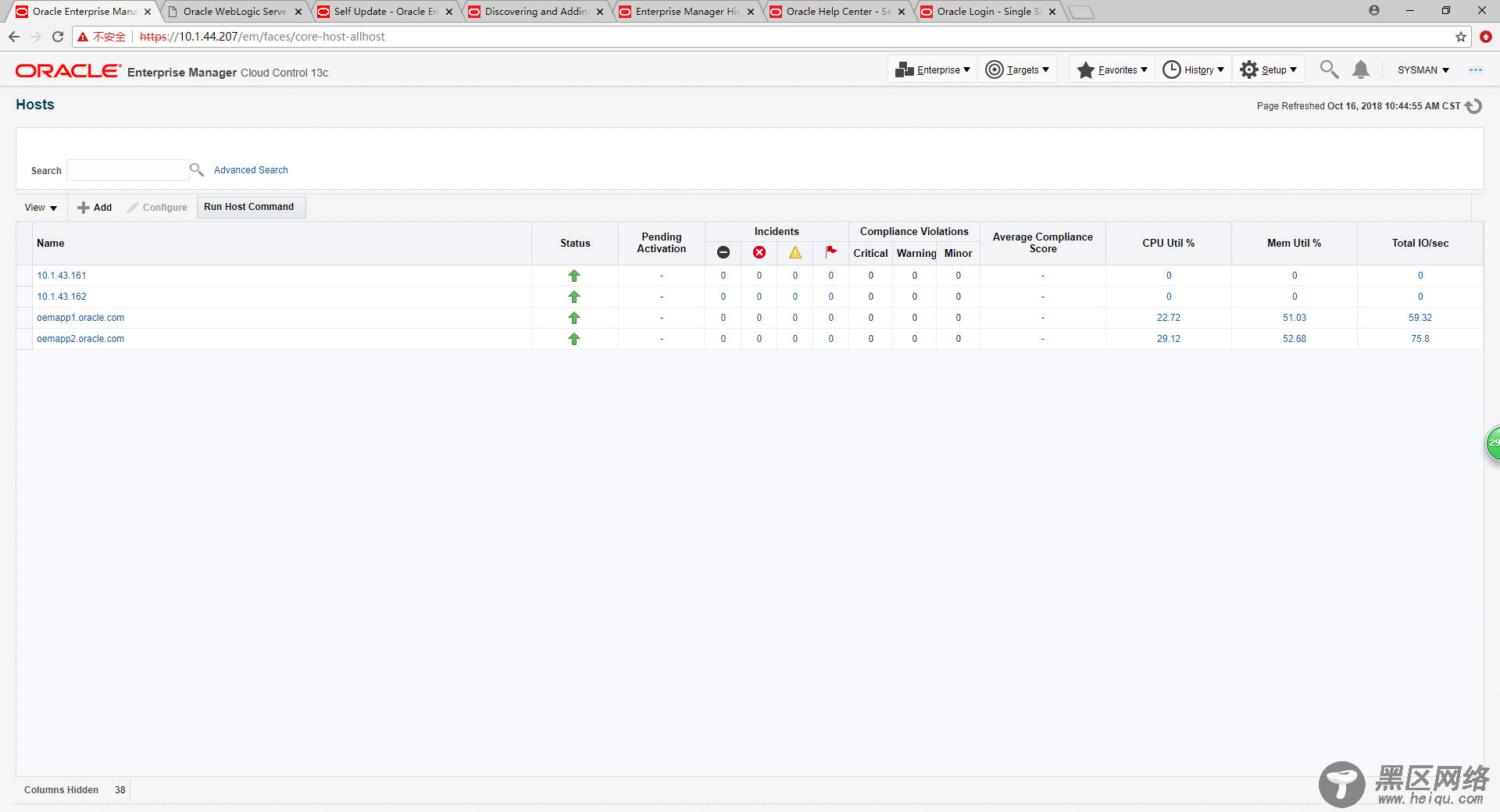Open global search magnifier in the header

[1328, 69]
